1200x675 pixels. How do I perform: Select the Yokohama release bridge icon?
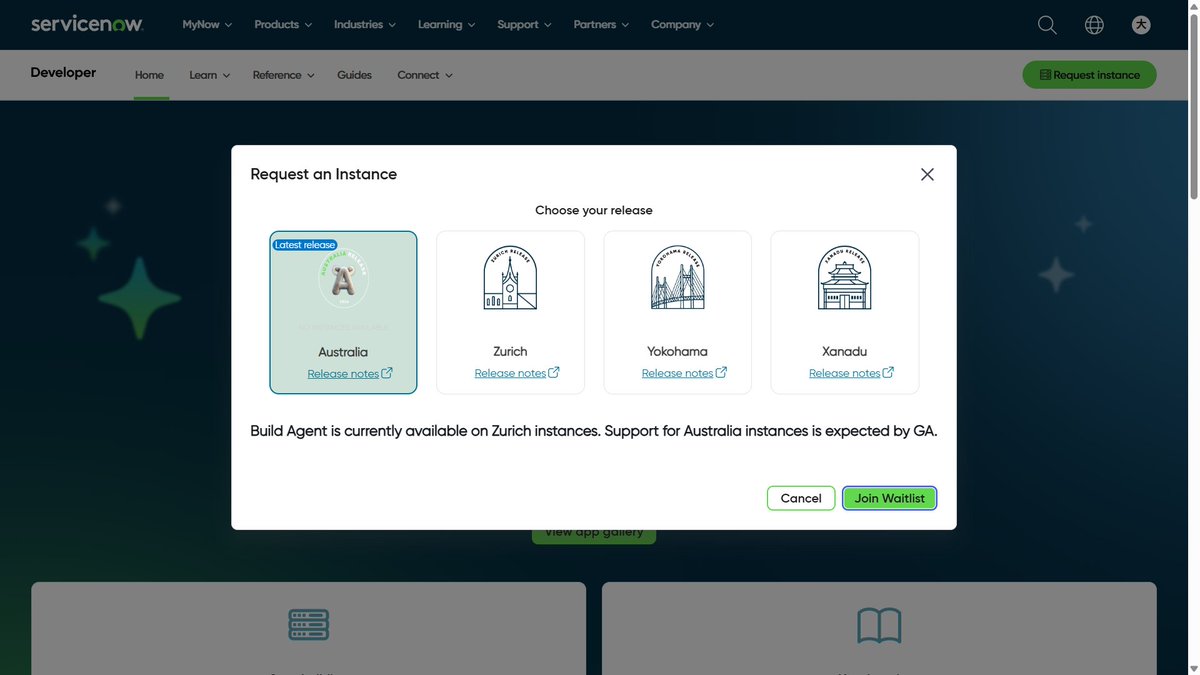tap(677, 278)
